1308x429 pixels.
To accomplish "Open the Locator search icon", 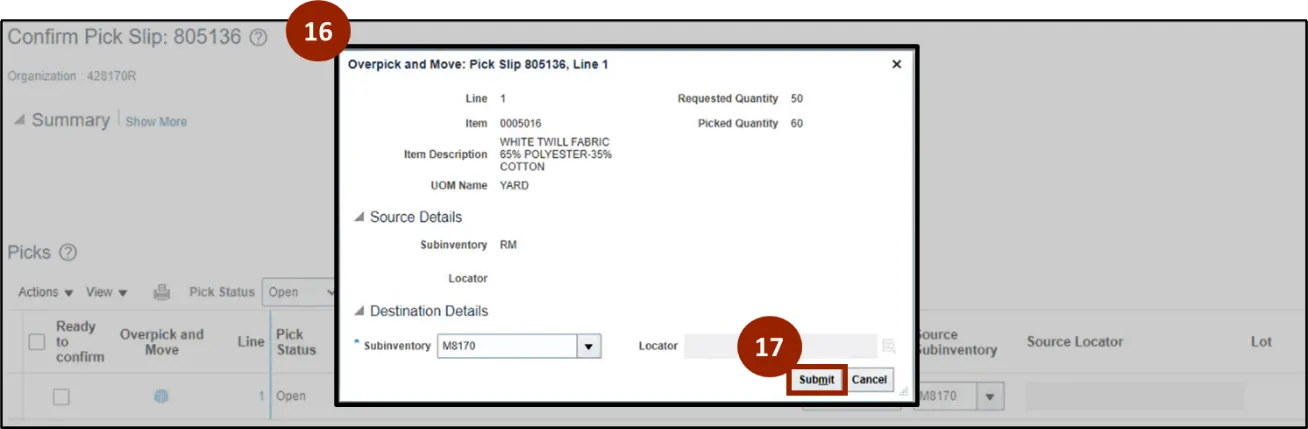I will 888,346.
